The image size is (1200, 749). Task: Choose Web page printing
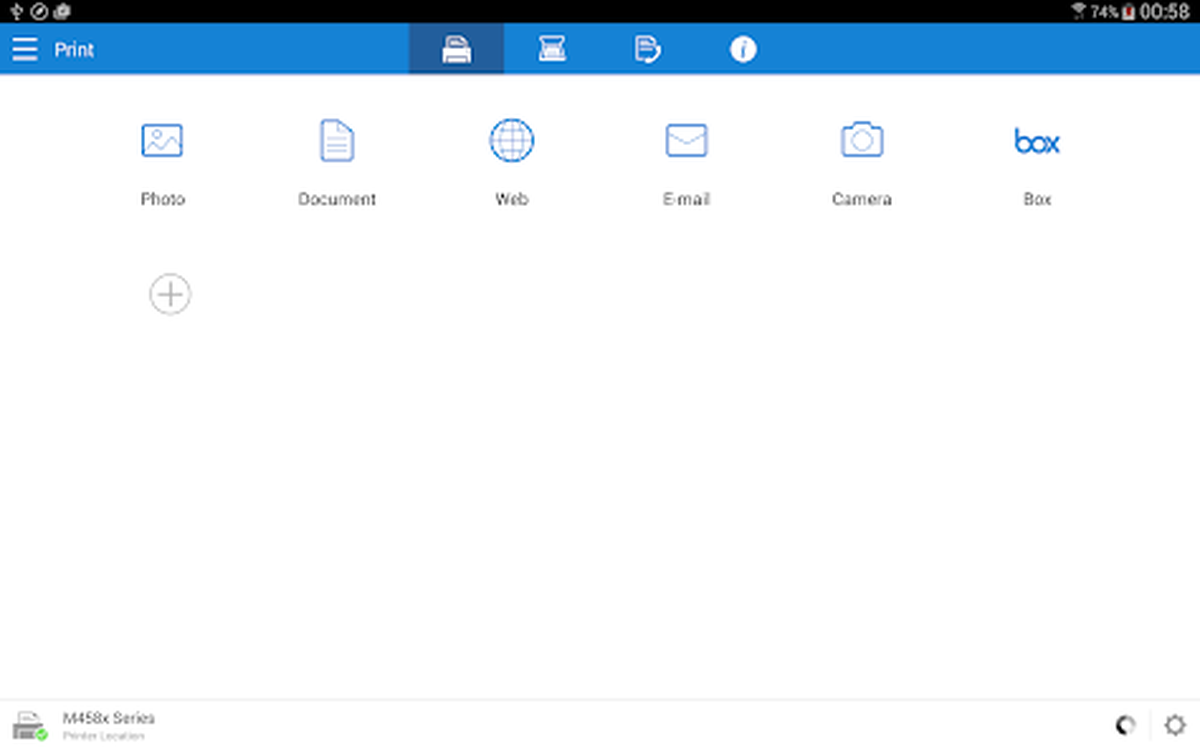[x=512, y=162]
